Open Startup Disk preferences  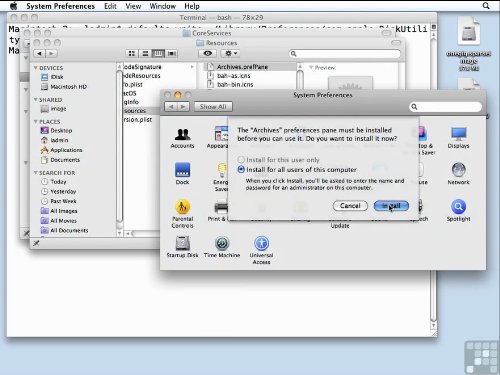click(182, 247)
